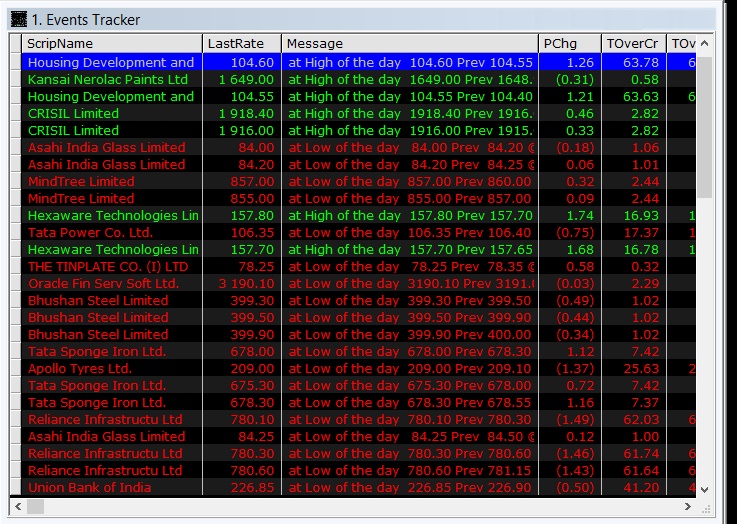Viewport: 737px width, 524px height.
Task: Sort by the LastRate column header
Action: (x=242, y=44)
